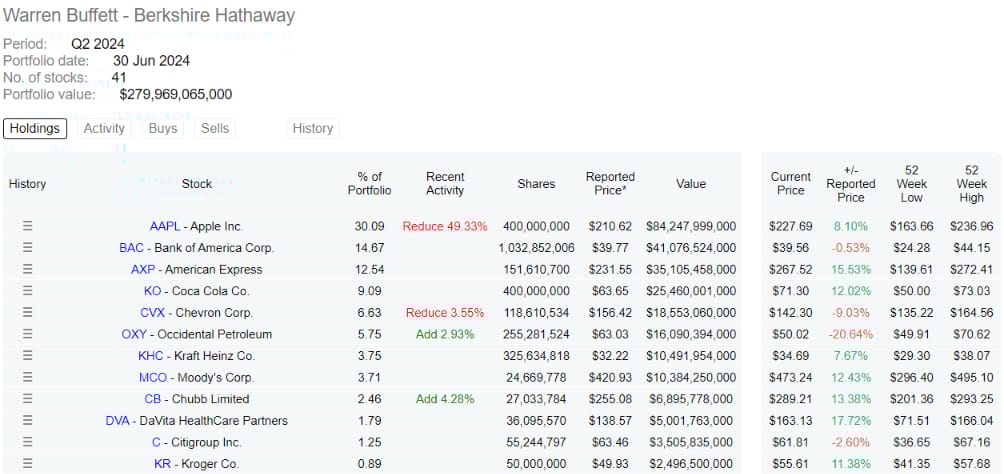
Task: Open the Sells tab
Action: point(215,128)
